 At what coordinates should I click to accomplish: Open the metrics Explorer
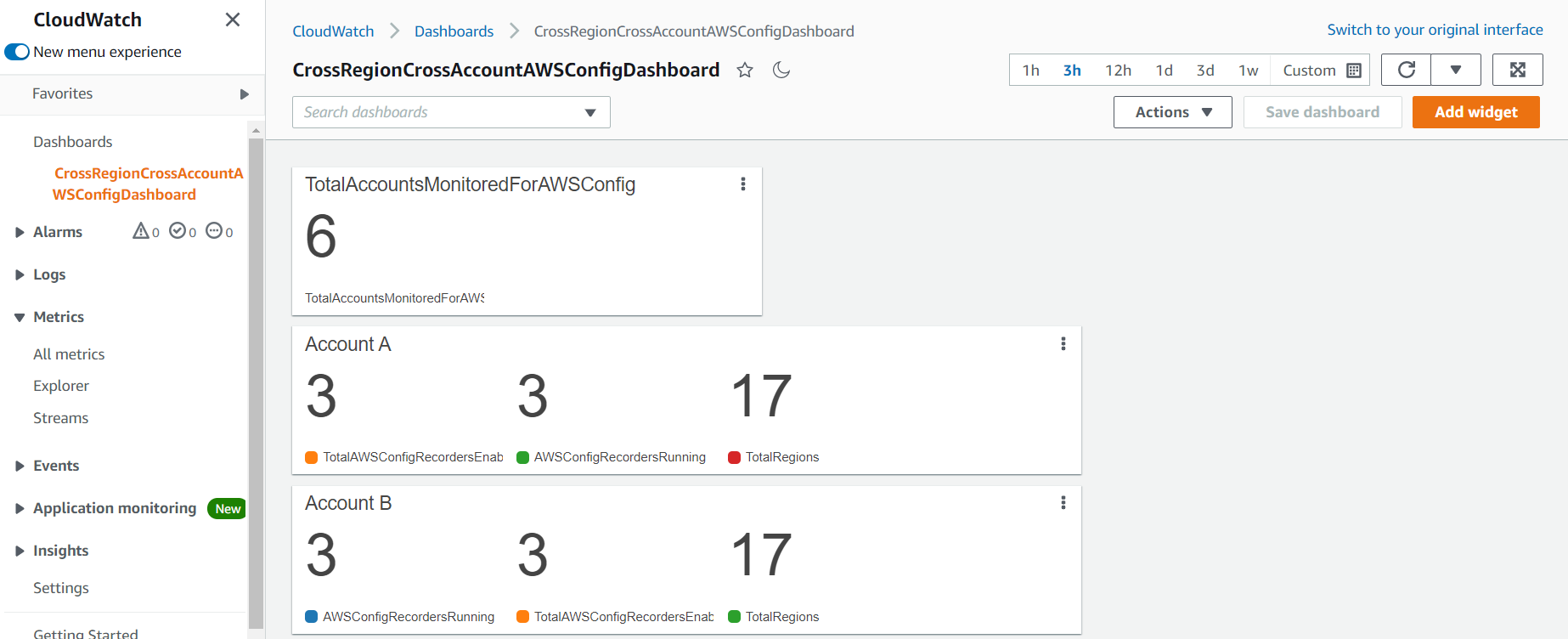(x=61, y=386)
